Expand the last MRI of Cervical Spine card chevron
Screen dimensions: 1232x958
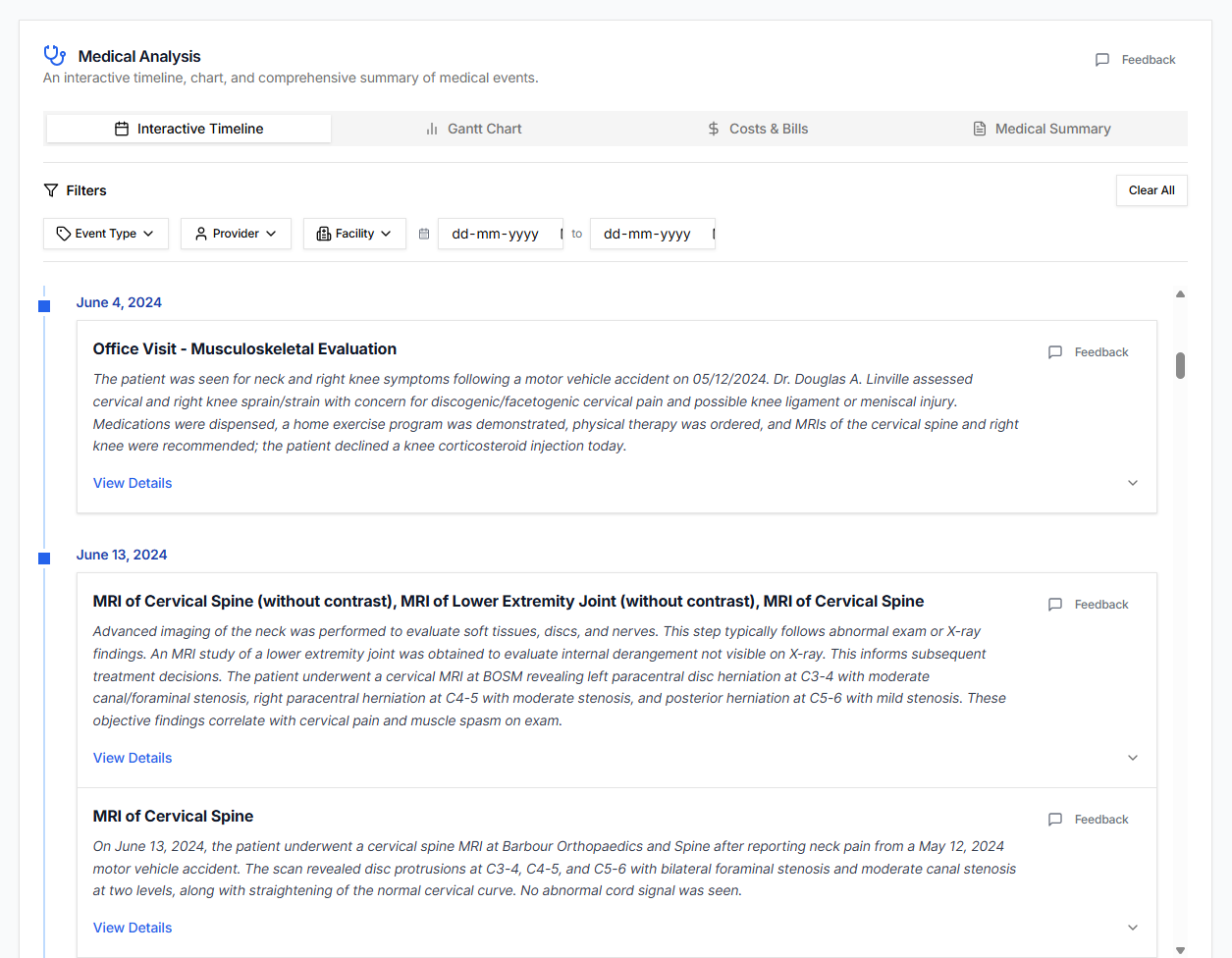point(1133,928)
